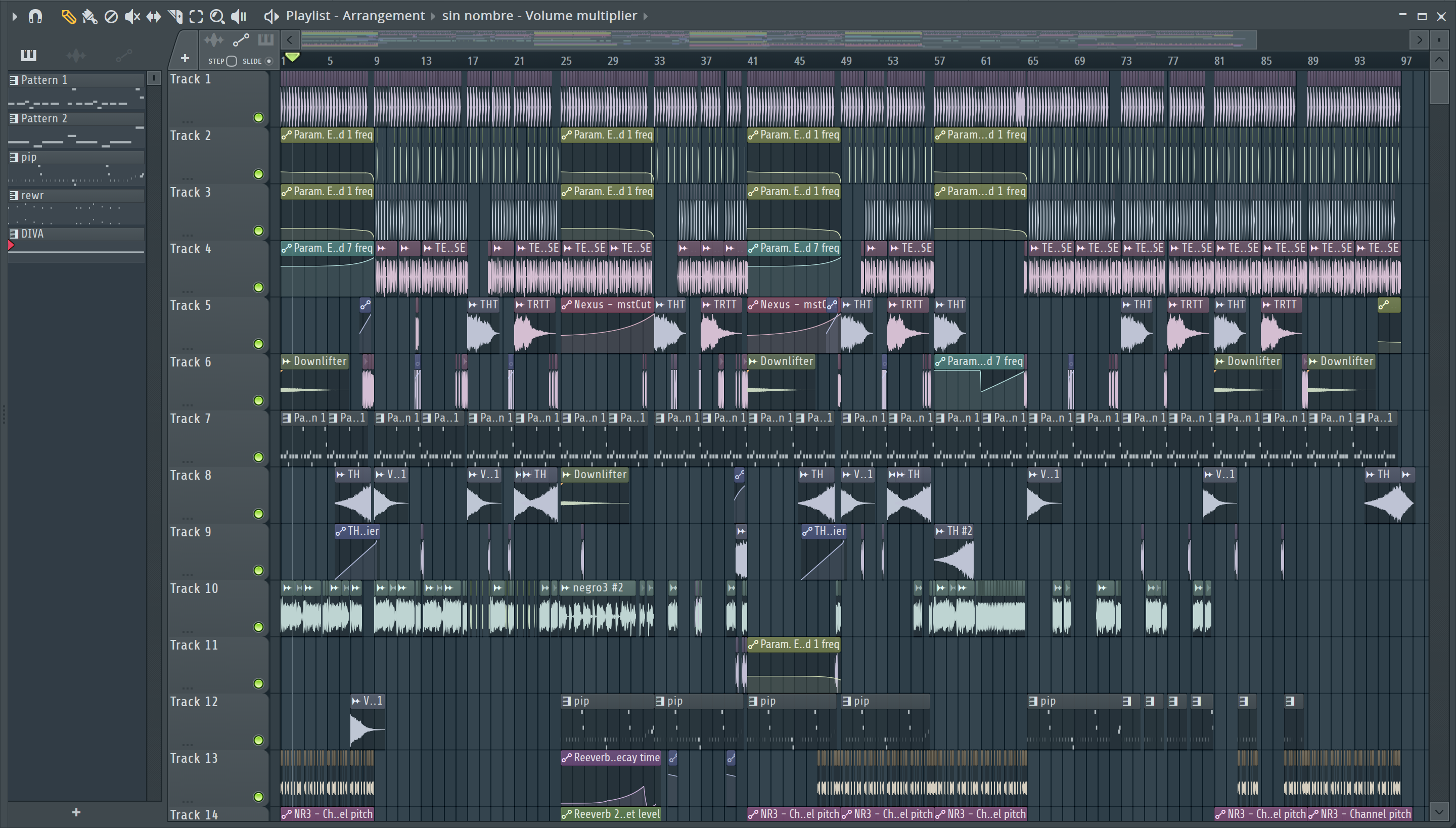Open the TH #2 clip menu
1456x828 pixels.
click(x=940, y=531)
